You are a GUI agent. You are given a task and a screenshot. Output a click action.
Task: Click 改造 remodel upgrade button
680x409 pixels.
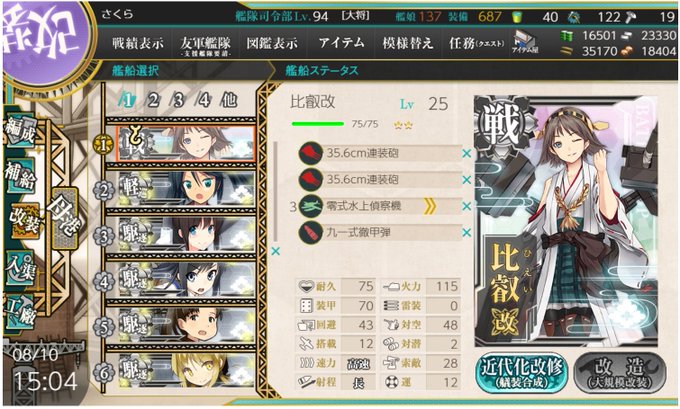pyautogui.click(x=620, y=373)
